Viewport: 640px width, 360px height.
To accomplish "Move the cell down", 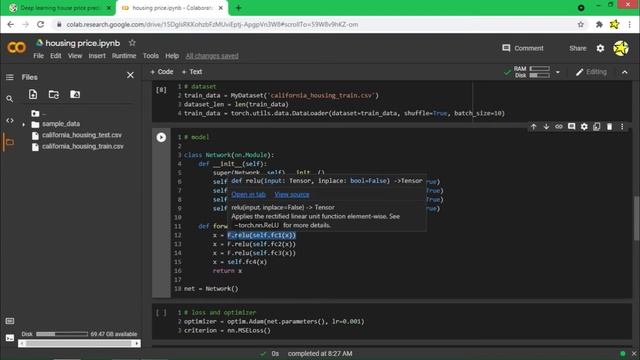I will pos(546,127).
